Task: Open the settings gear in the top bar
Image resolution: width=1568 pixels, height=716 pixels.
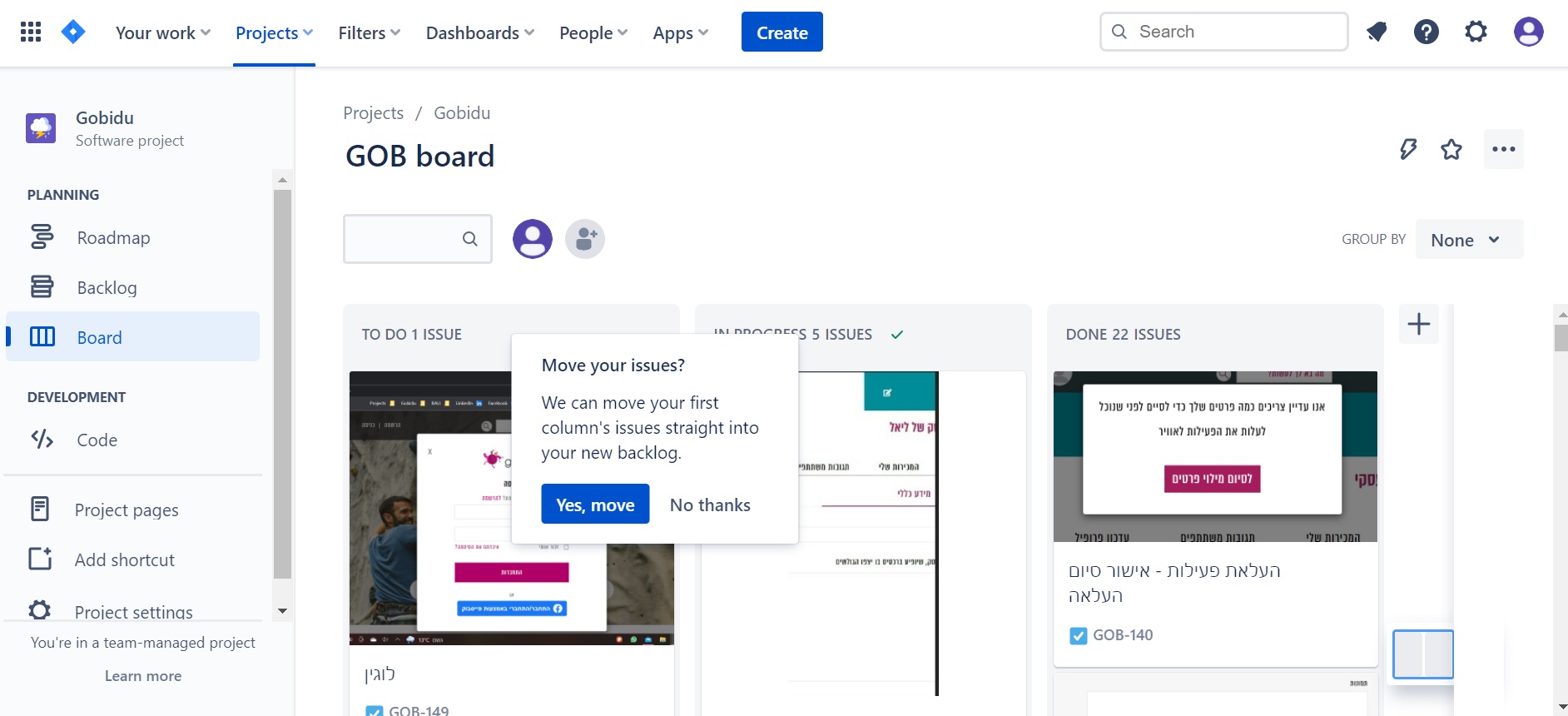Action: (1476, 32)
